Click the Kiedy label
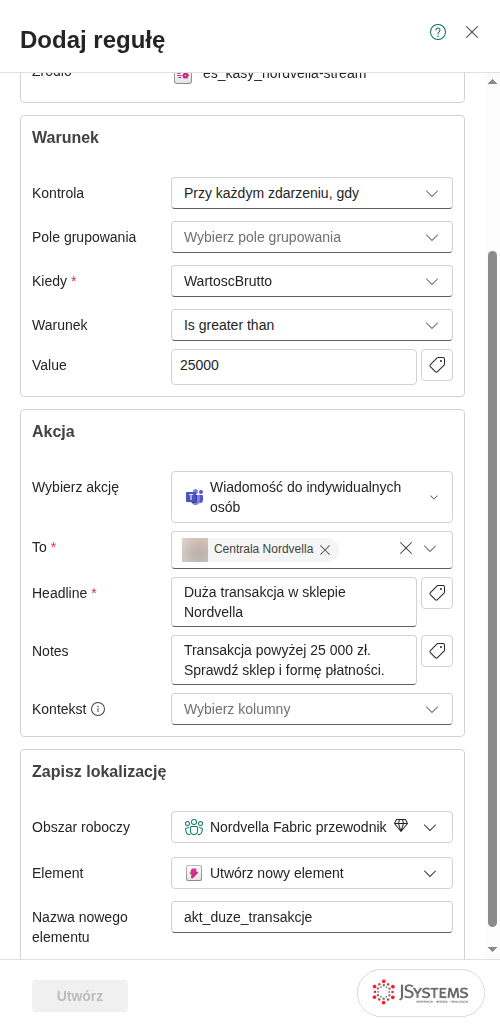Viewport: 500px width, 1032px height. pos(49,281)
